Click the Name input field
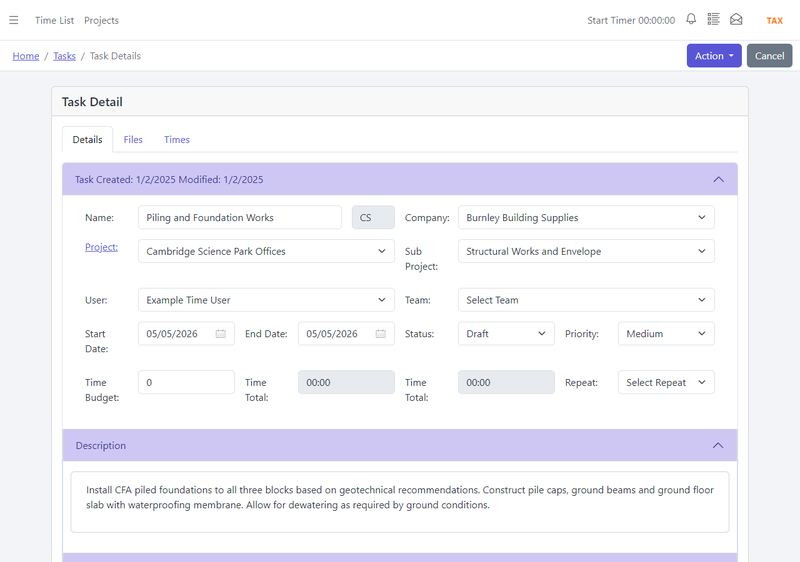 coord(240,218)
